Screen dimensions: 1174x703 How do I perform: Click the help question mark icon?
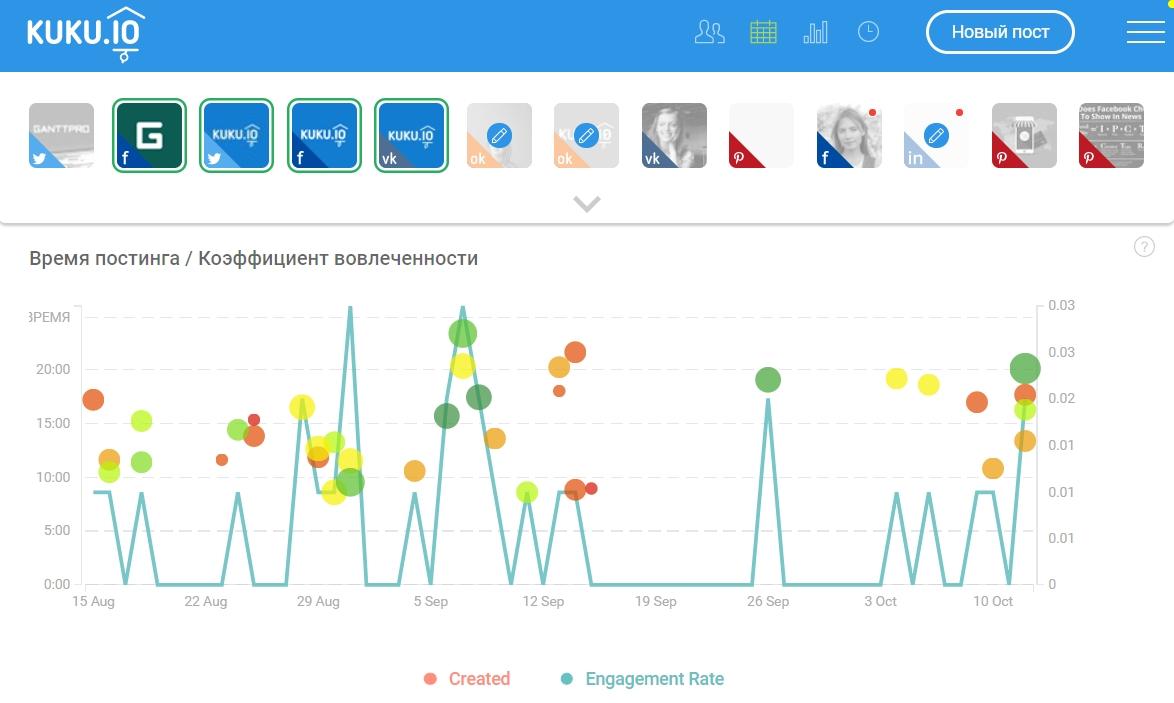(1144, 247)
